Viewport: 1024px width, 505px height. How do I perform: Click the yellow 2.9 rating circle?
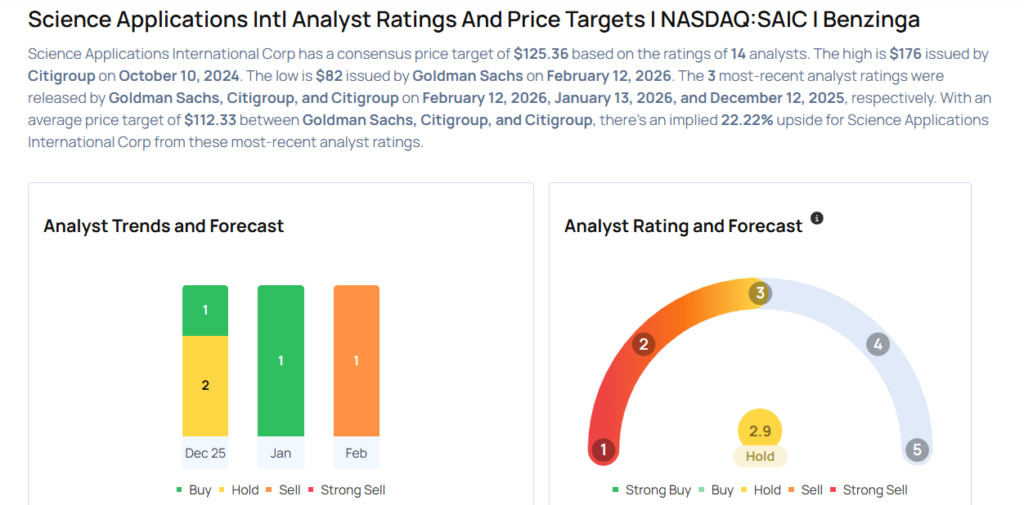pyautogui.click(x=760, y=431)
